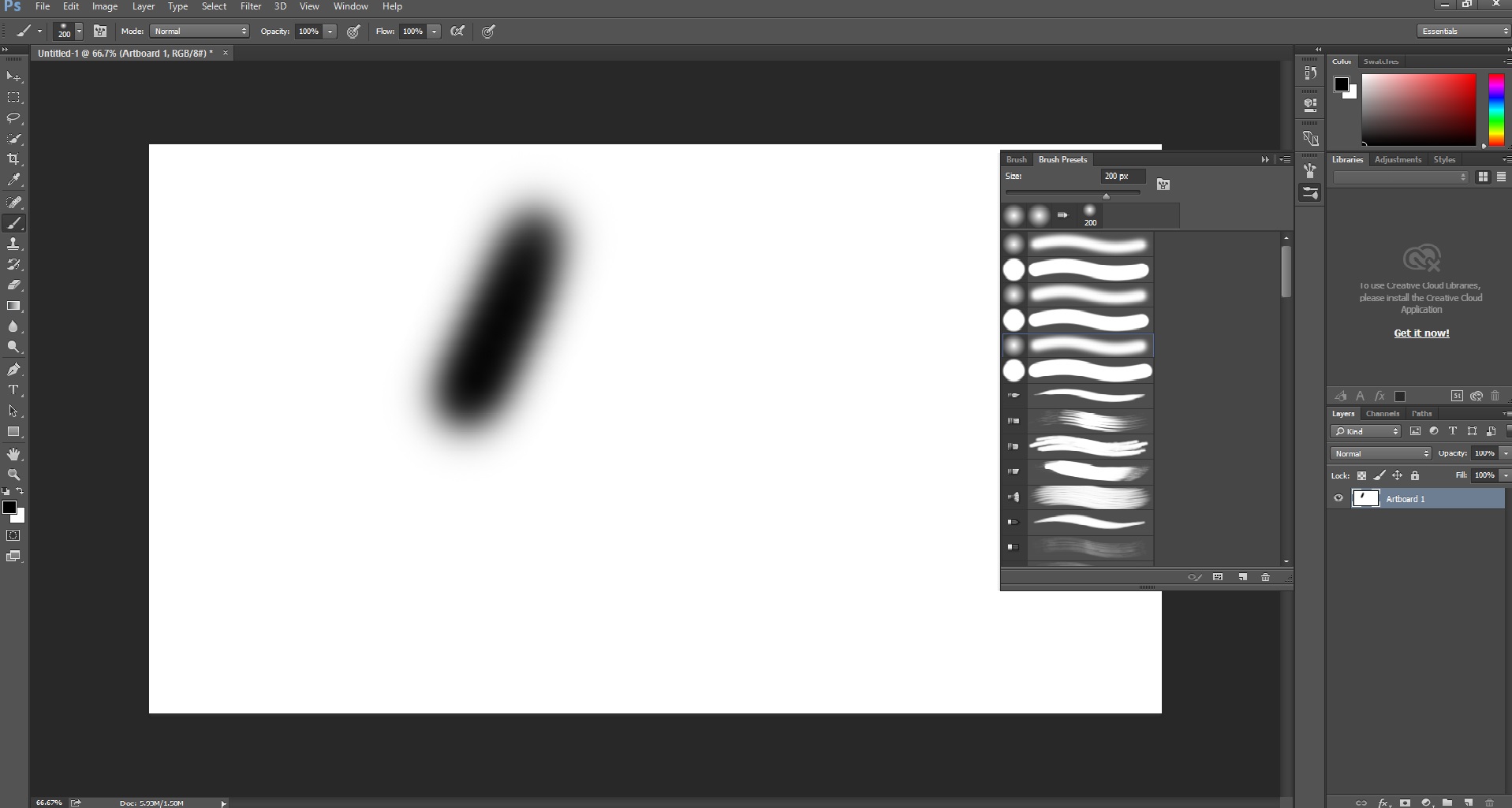Toggle the airbrush build-up option
Screen dimensions: 1512x808
tap(457, 32)
